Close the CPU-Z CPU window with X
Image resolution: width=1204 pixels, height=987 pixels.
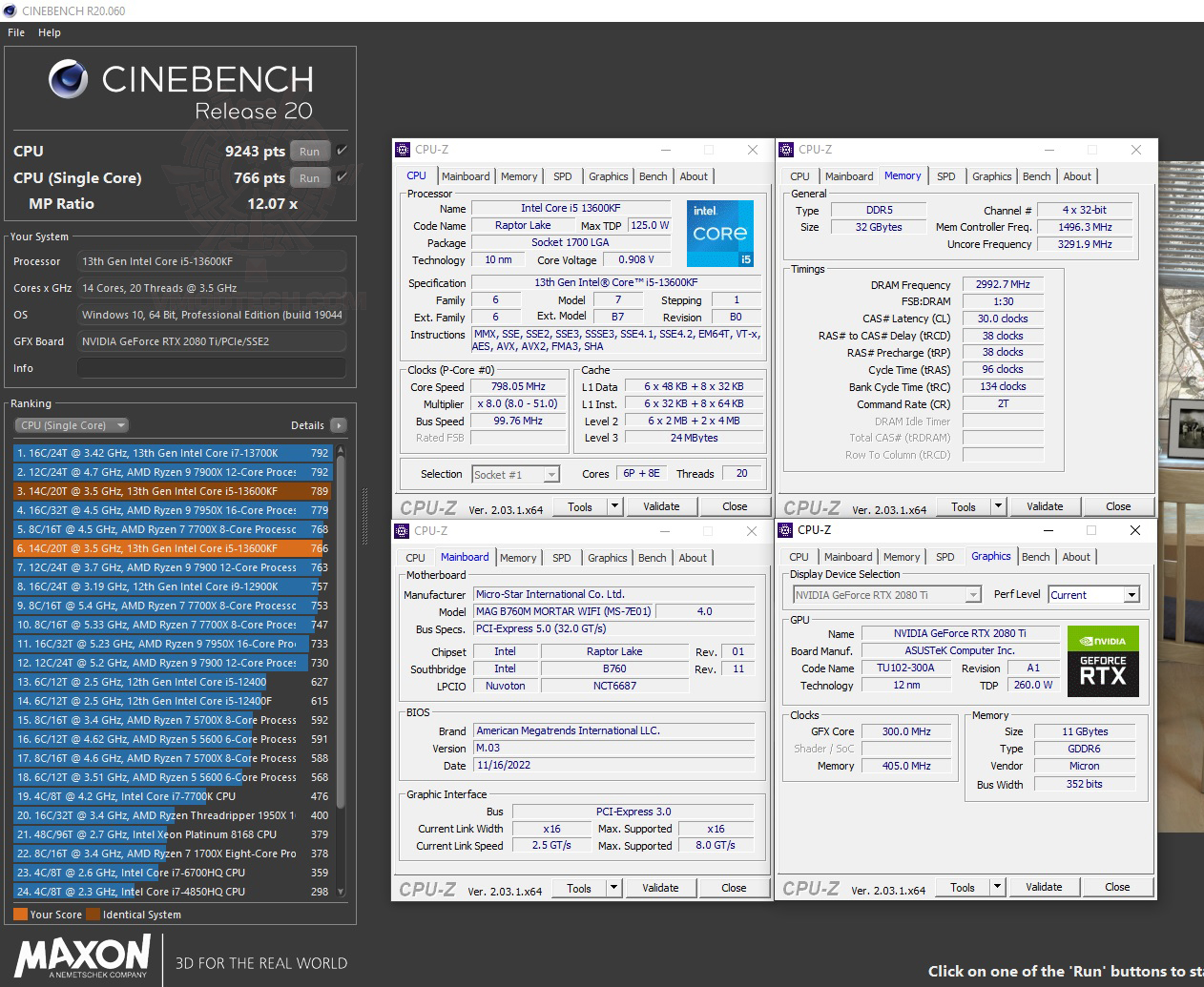click(x=753, y=150)
